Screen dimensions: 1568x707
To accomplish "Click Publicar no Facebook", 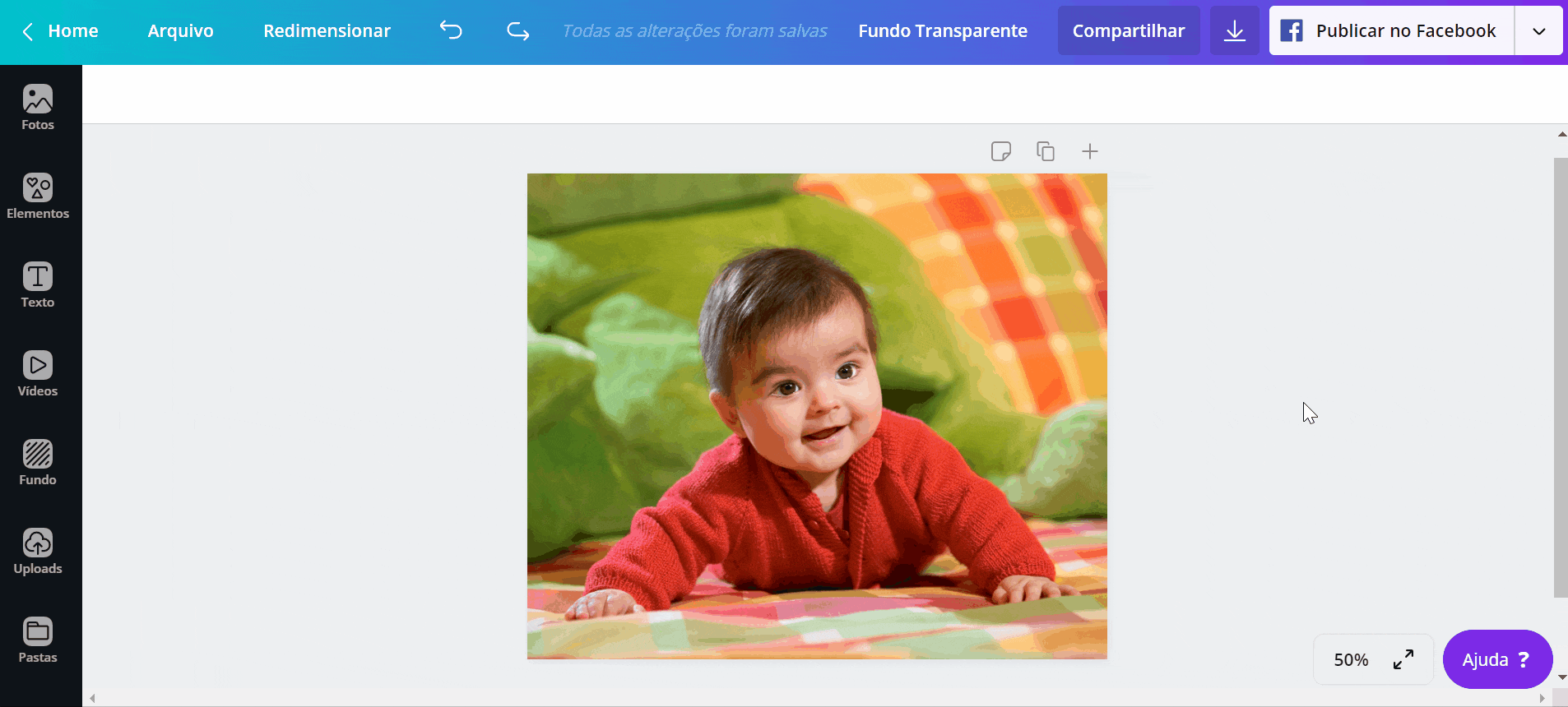I will pyautogui.click(x=1392, y=30).
